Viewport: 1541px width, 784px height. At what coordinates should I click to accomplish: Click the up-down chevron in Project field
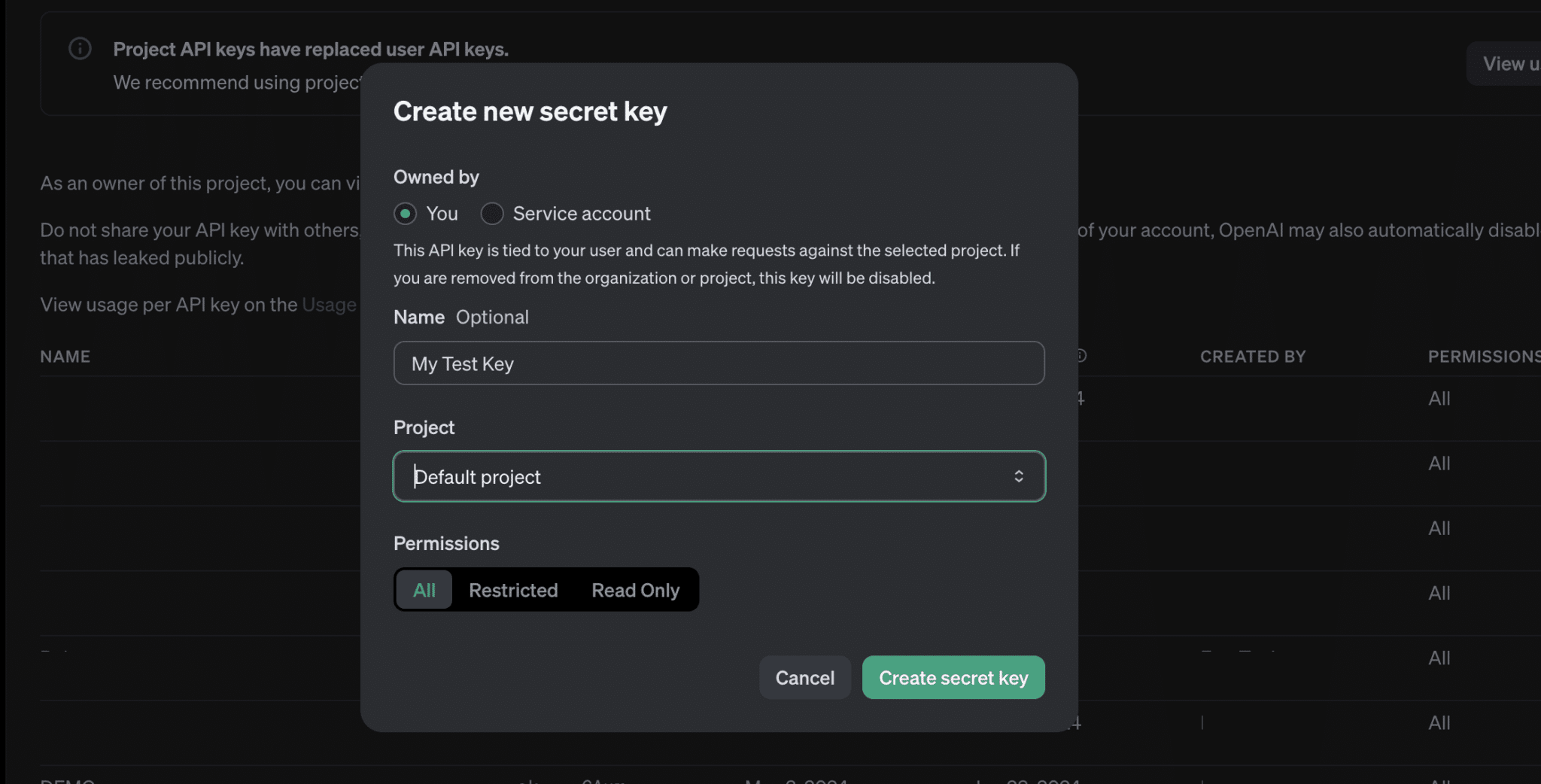point(1018,476)
